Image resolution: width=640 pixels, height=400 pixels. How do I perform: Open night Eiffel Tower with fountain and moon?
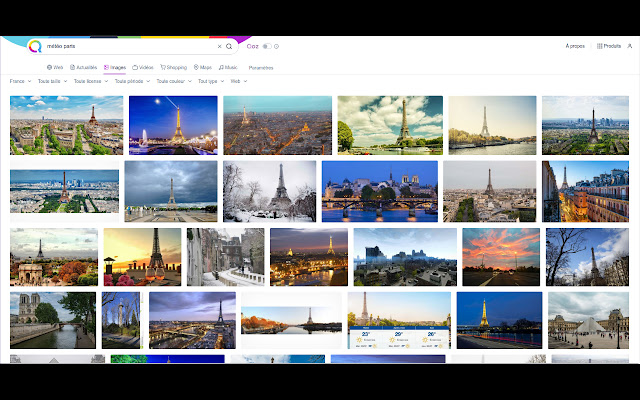point(173,125)
